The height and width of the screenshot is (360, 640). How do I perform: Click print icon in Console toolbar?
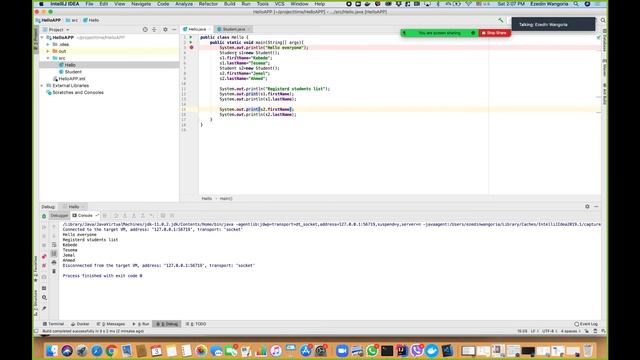point(54,262)
